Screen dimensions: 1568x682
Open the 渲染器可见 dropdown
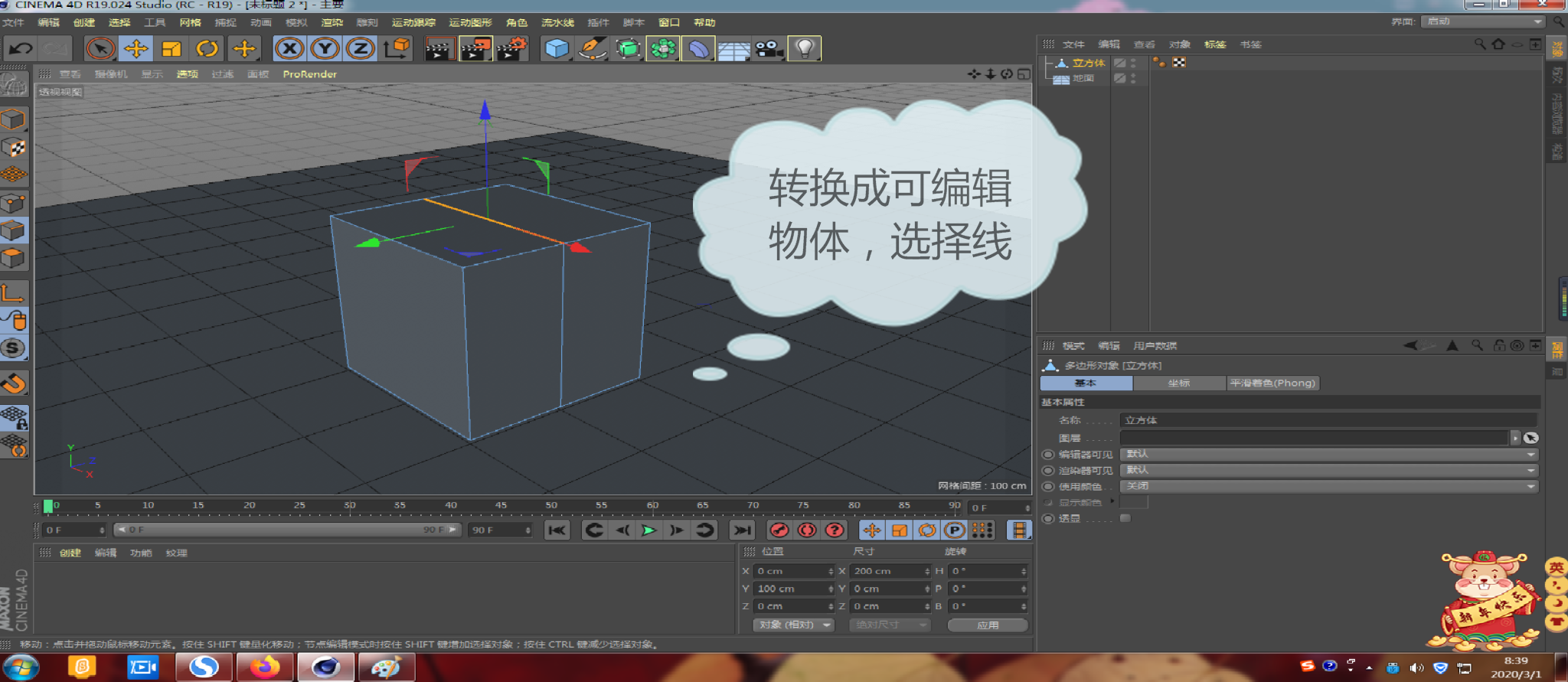click(1329, 470)
